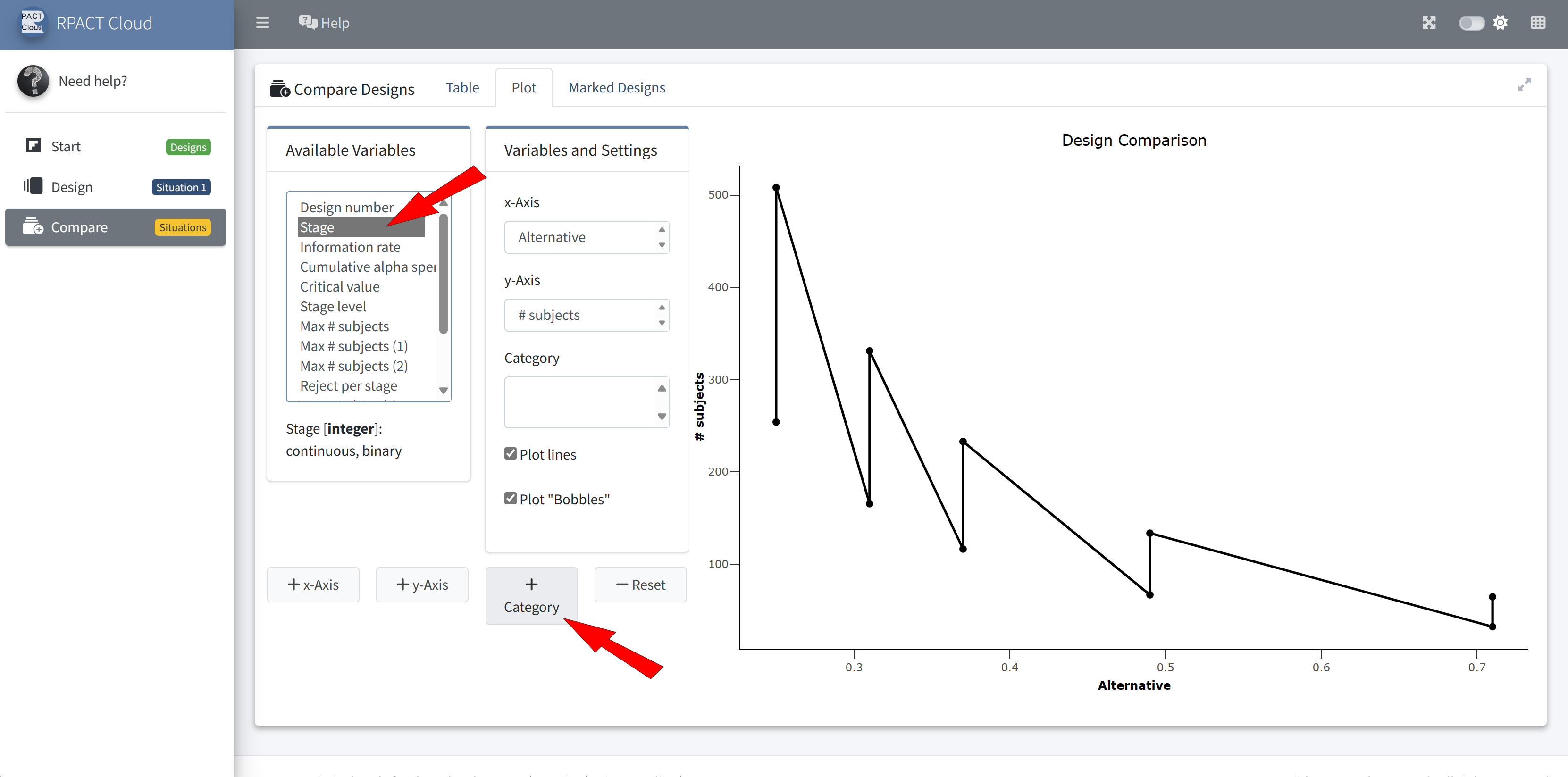Click the RPACT Cloud logo
The height and width of the screenshot is (777, 1568).
[32, 23]
